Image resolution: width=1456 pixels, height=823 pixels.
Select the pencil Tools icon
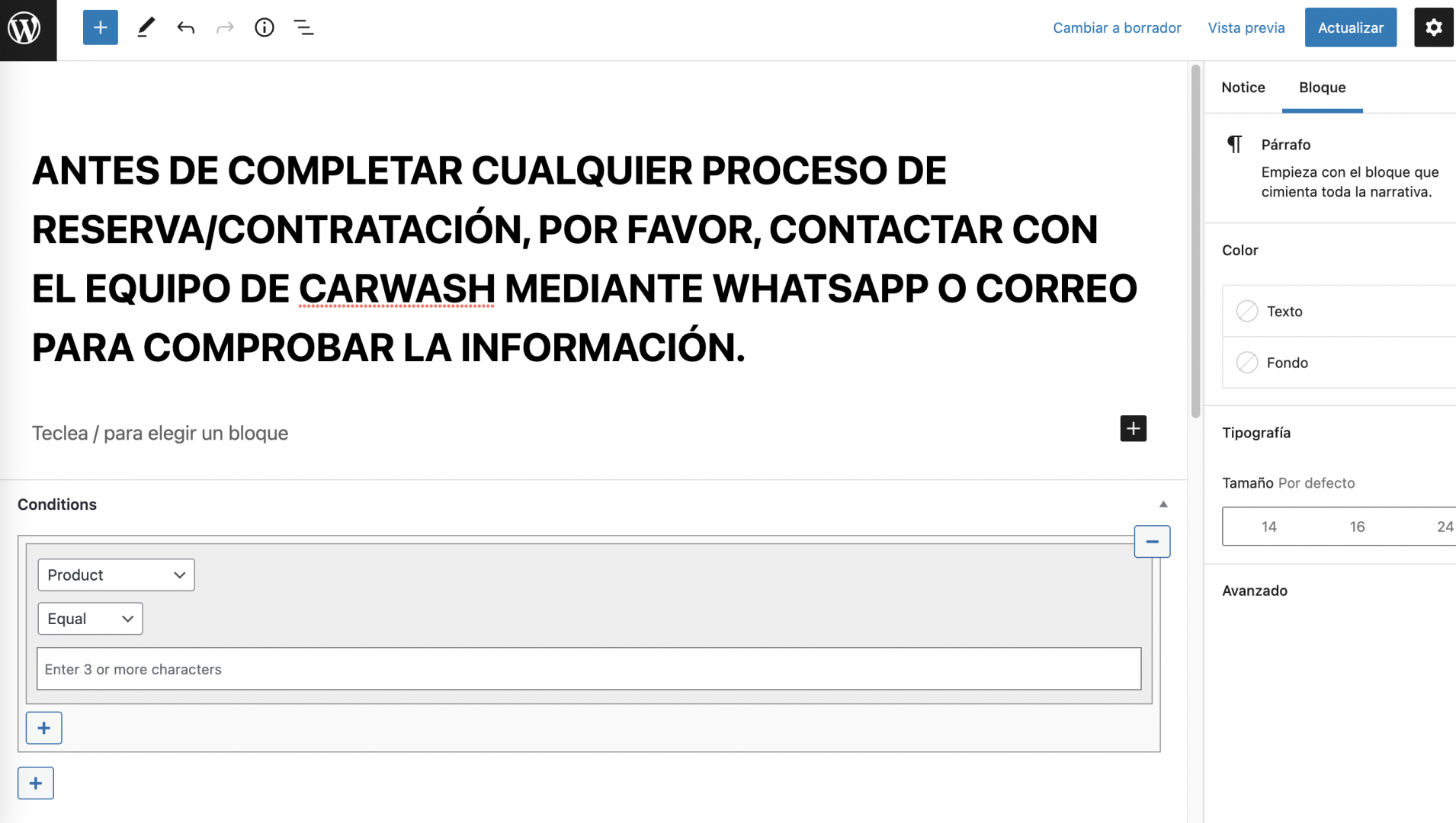point(146,27)
